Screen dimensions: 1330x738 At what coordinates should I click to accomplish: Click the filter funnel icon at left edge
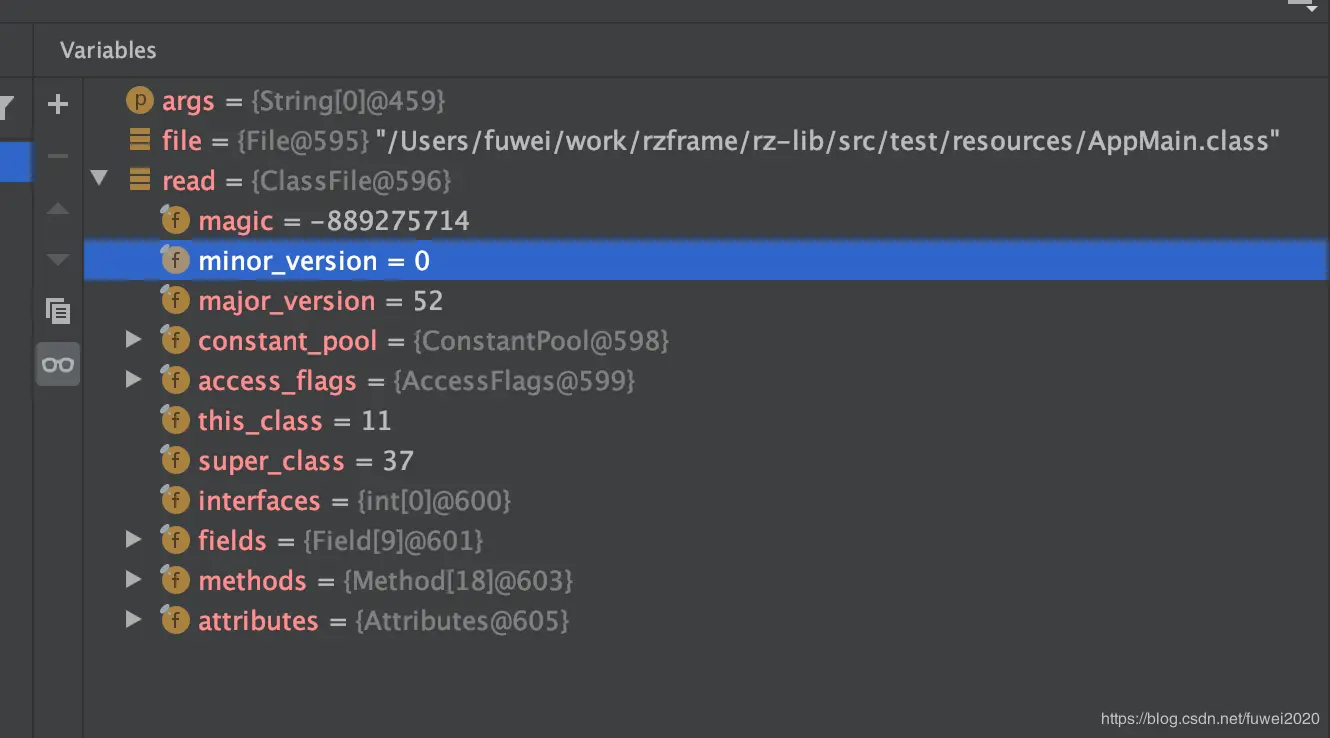pyautogui.click(x=6, y=106)
